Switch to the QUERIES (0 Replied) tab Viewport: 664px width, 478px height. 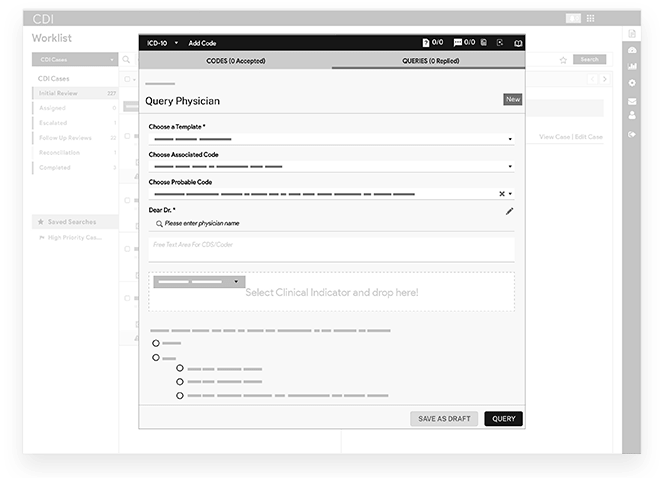click(x=429, y=61)
